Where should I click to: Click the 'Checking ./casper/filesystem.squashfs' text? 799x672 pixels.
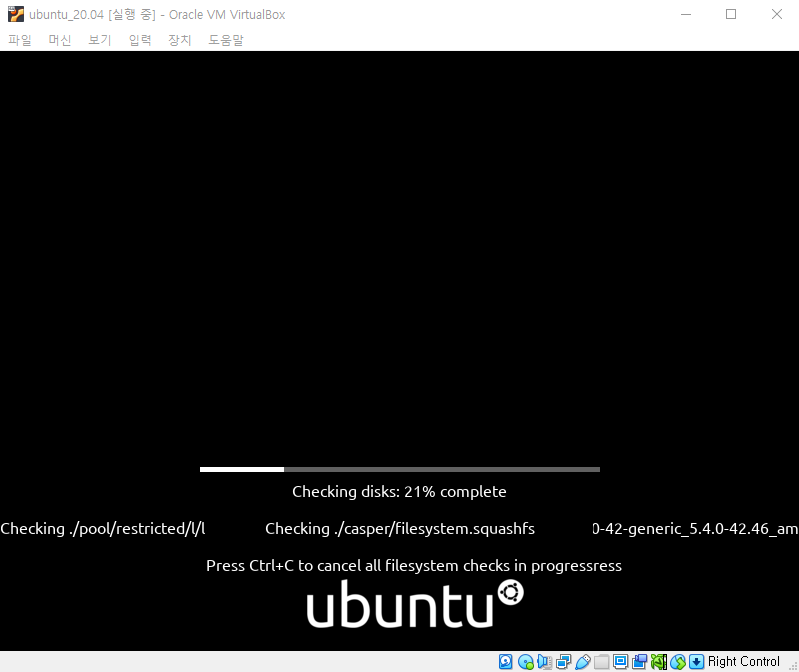tap(400, 529)
